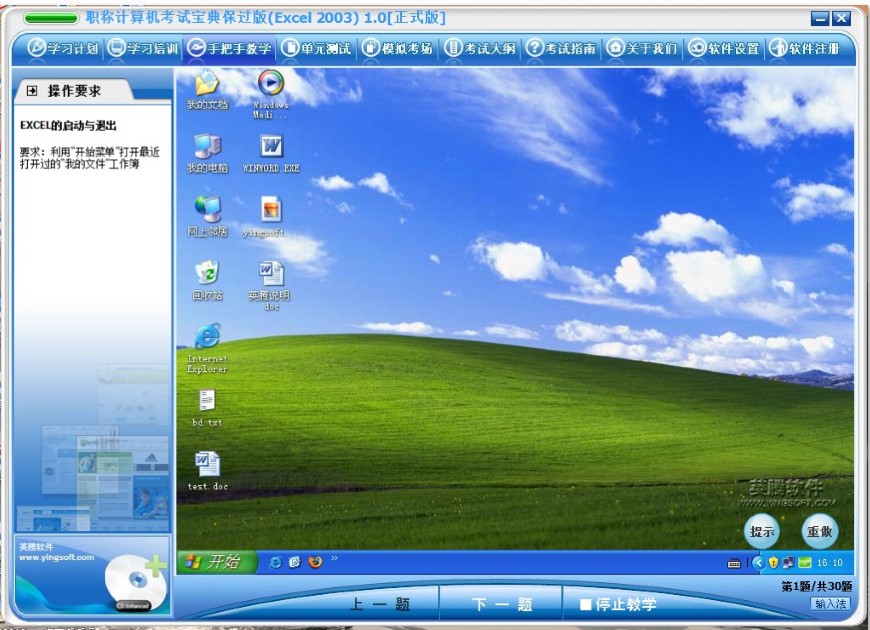Open the 学习培训 tab
Viewport: 870px width, 630px height.
pyautogui.click(x=143, y=48)
